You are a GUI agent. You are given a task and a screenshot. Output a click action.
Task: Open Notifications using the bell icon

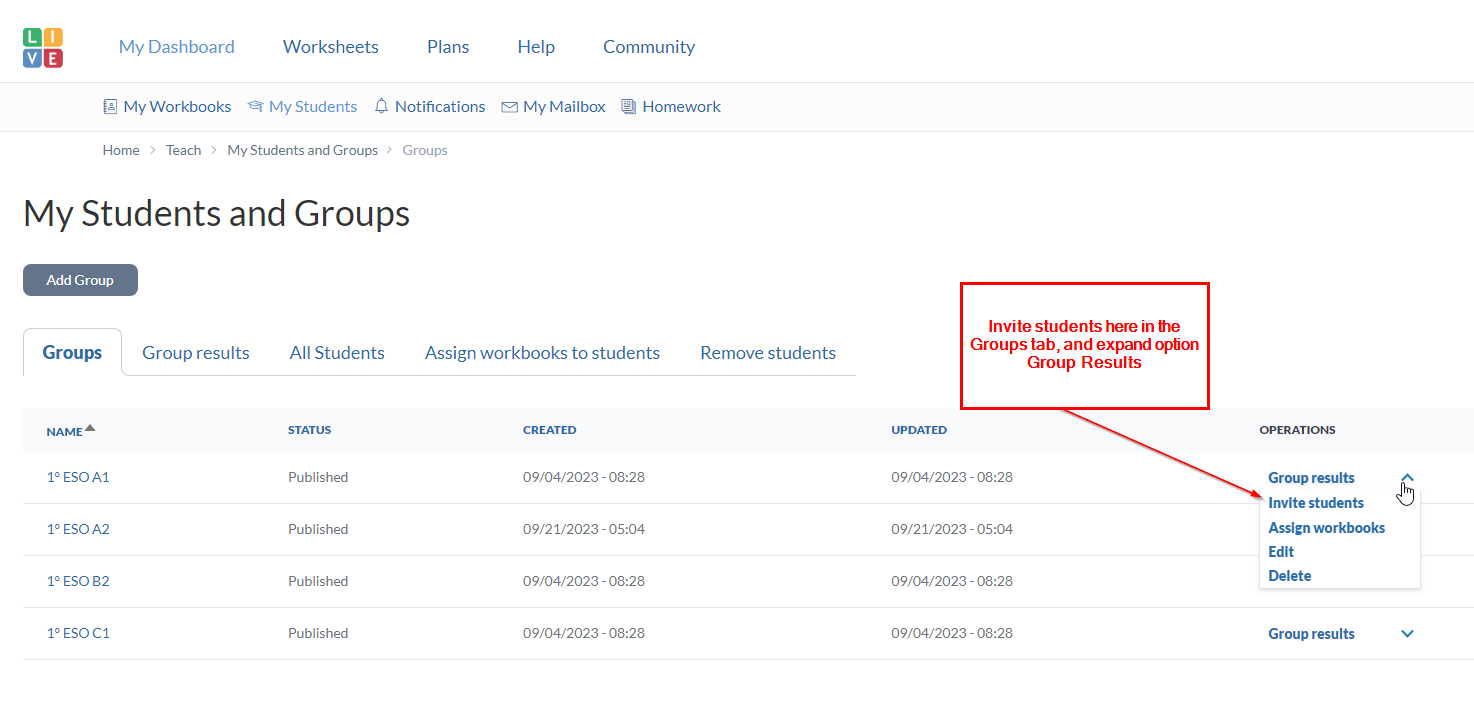[x=381, y=107]
